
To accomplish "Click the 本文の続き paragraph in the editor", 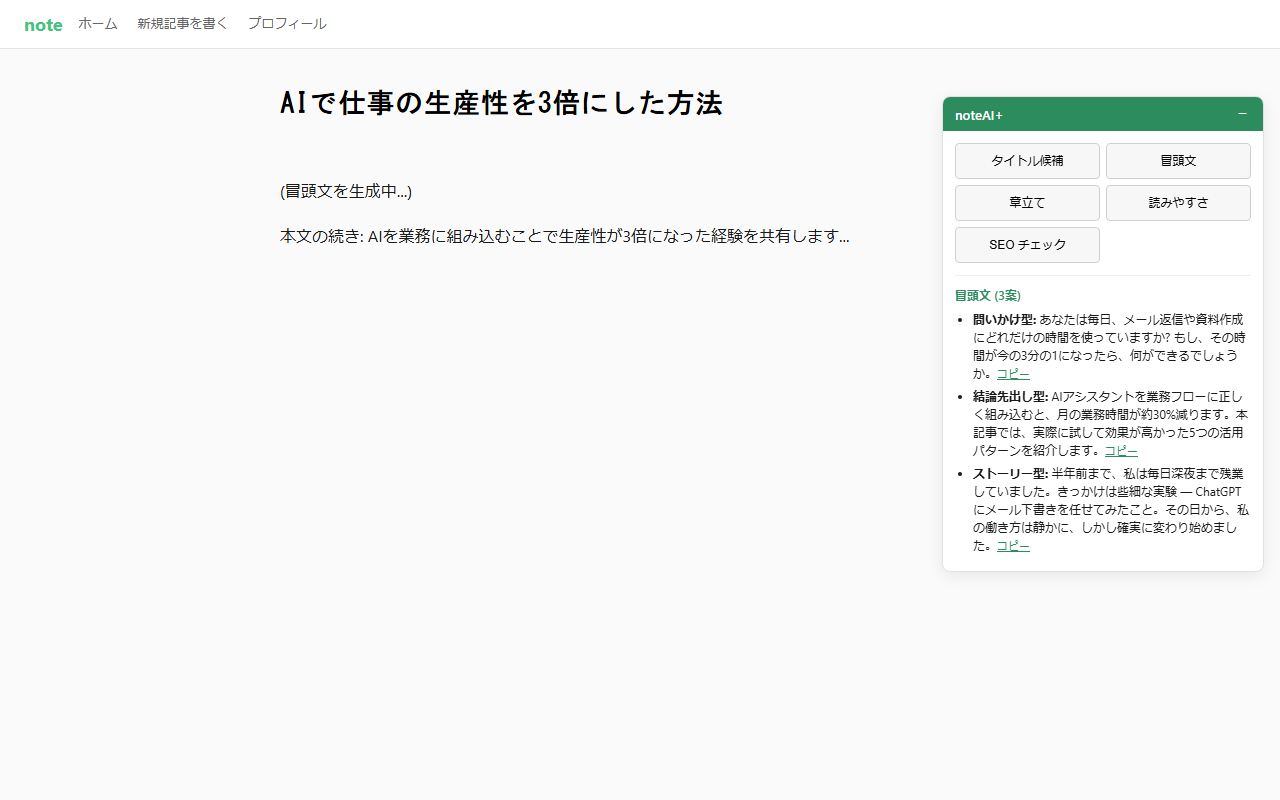I will pos(565,237).
